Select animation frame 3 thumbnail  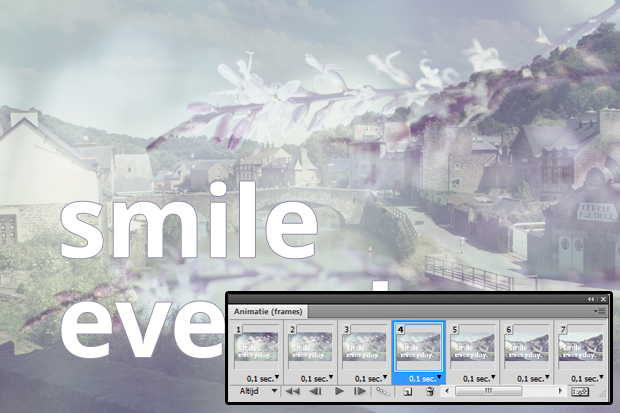coord(365,346)
